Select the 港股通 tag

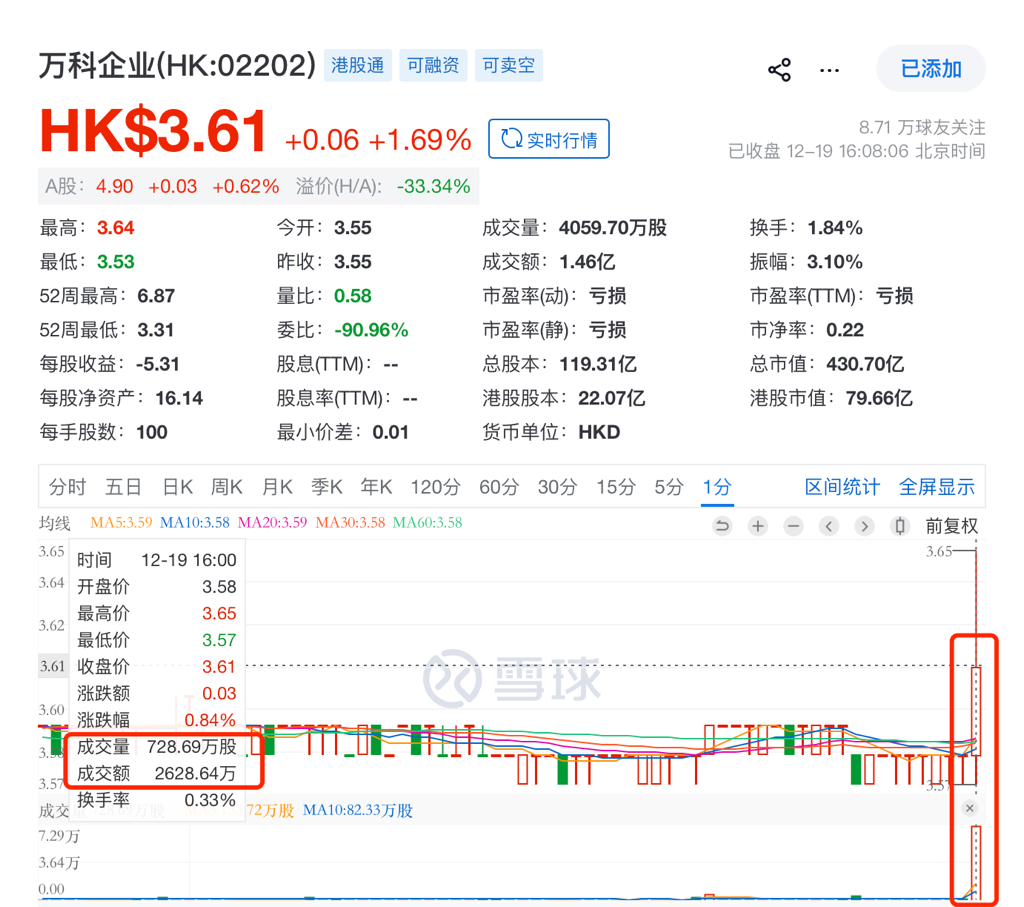click(x=358, y=65)
